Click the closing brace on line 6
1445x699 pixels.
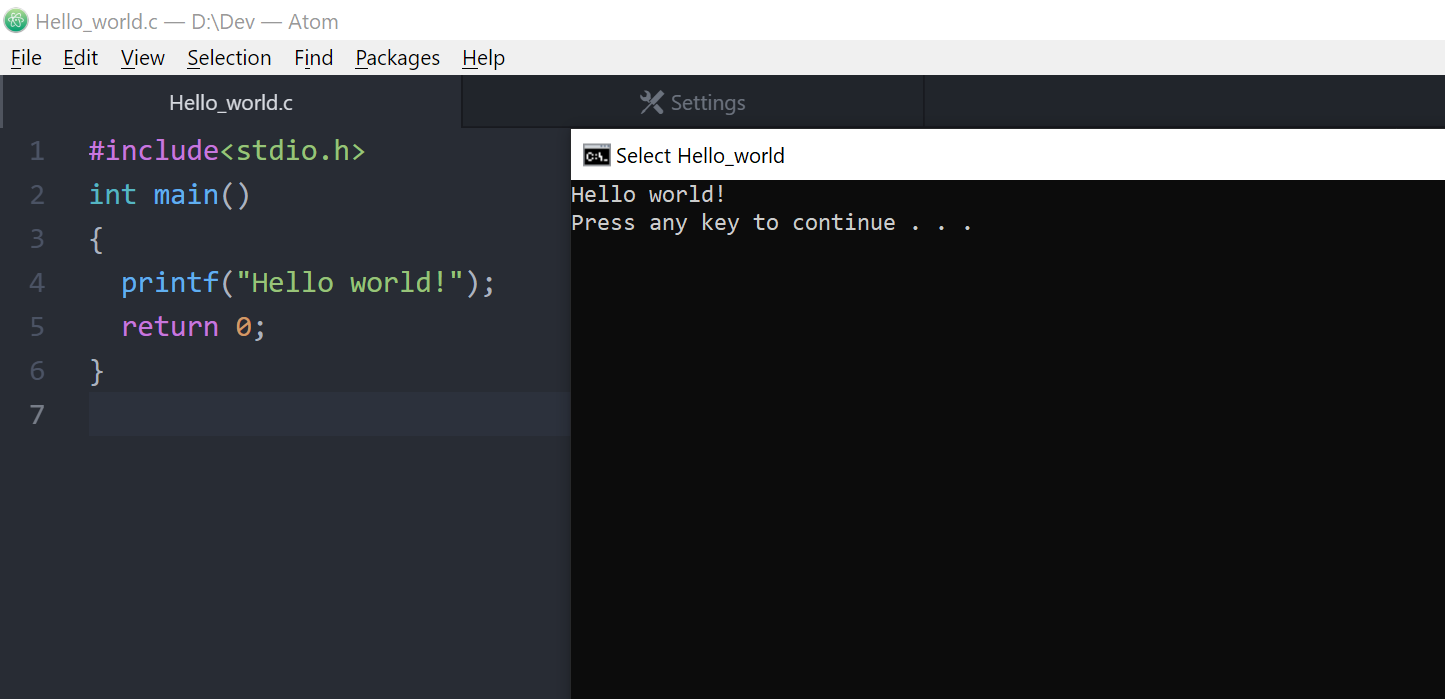[x=97, y=370]
